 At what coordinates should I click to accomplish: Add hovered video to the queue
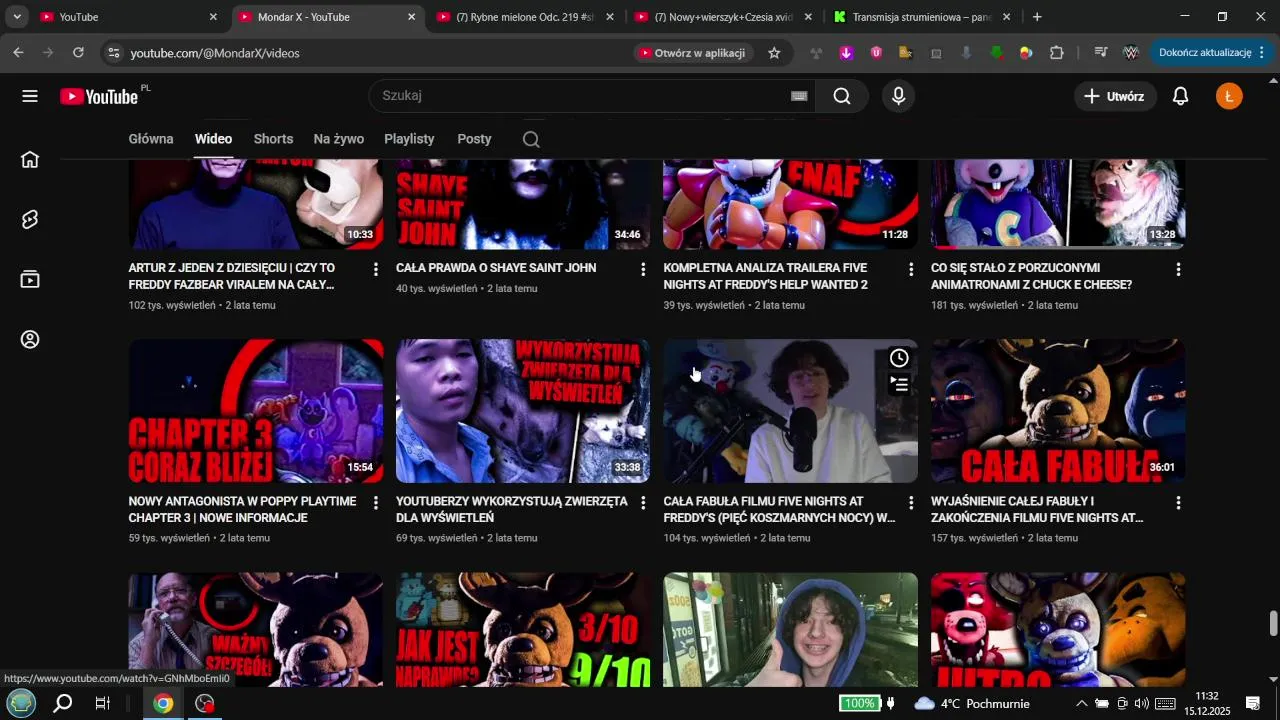pos(899,384)
